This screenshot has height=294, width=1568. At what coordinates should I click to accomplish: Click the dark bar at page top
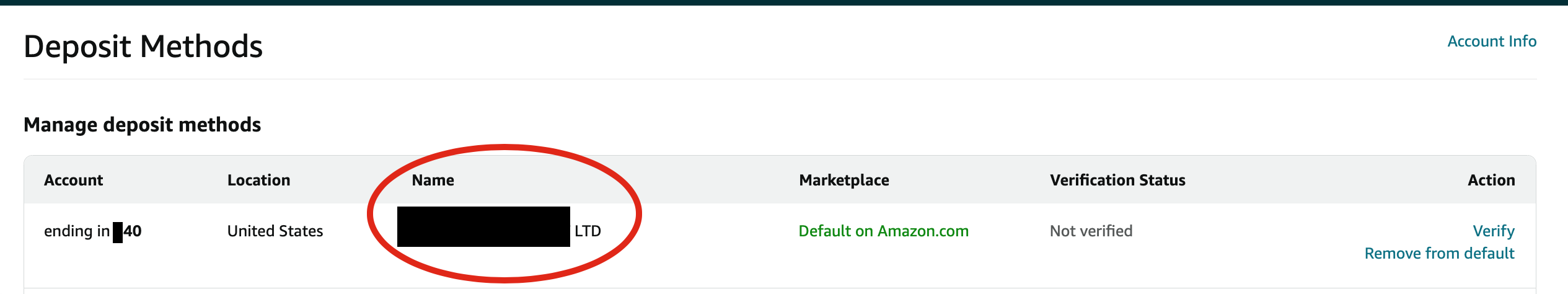click(x=784, y=2)
